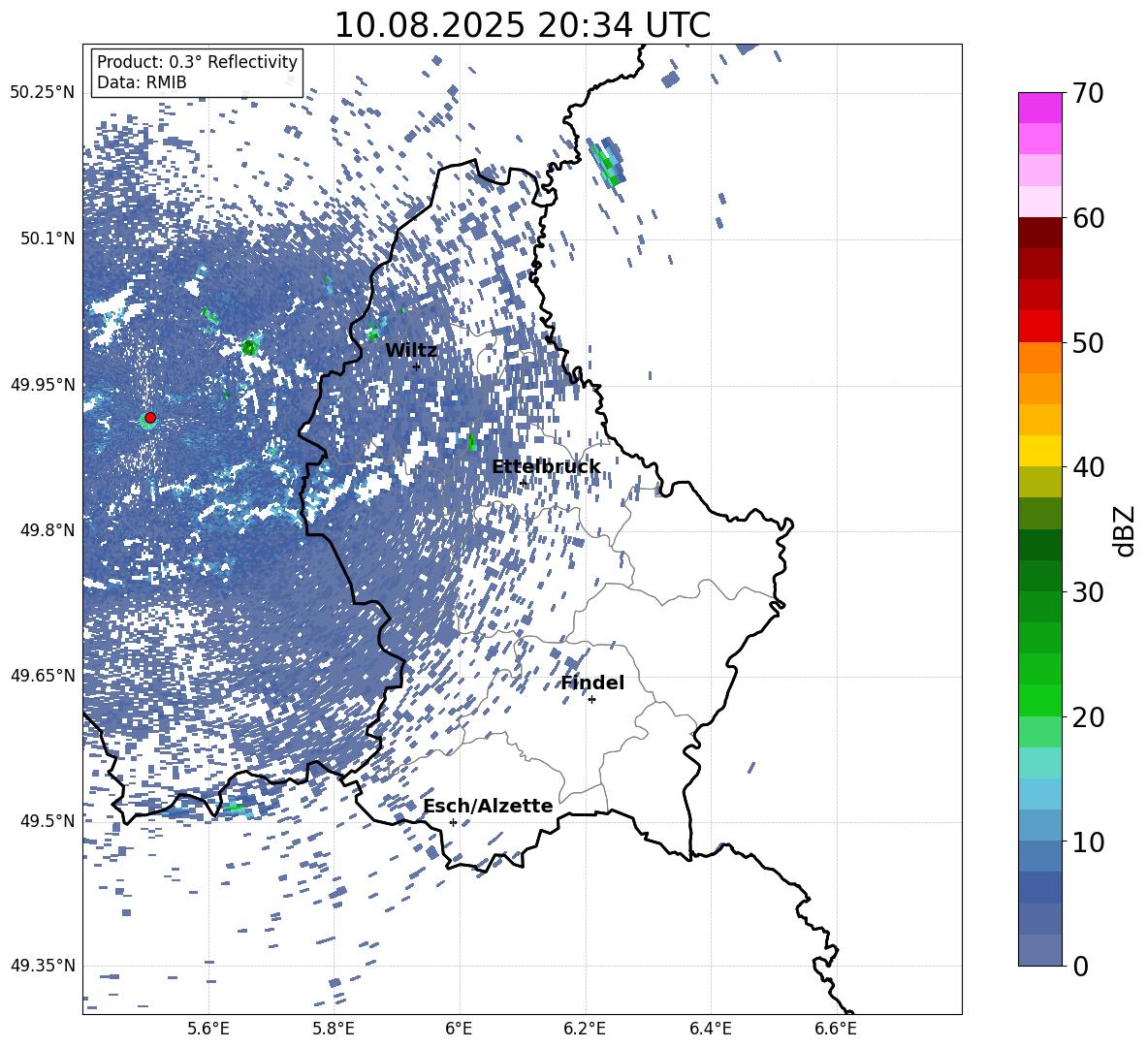Click the 'Data: RMIB' label
The width and height of the screenshot is (1148, 1048).
point(142,82)
